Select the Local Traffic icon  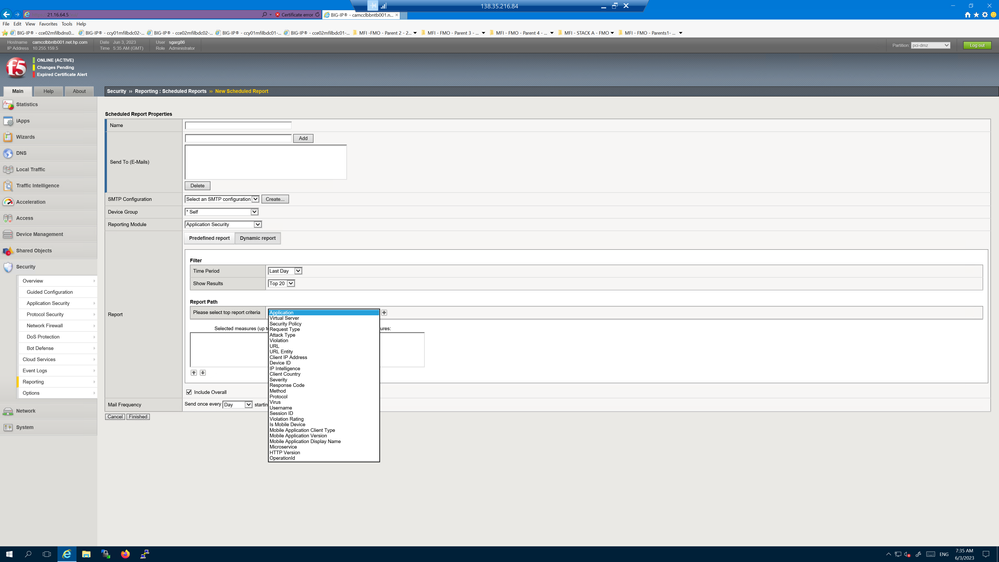[x=8, y=169]
